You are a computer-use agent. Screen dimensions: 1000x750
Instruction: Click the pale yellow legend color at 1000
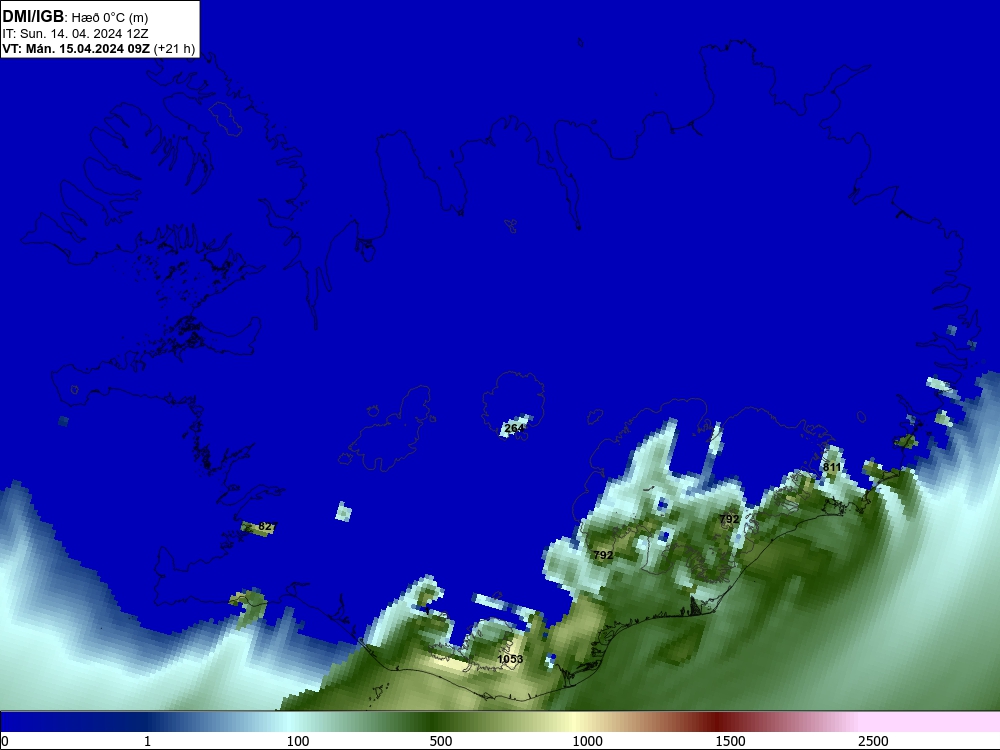pos(572,722)
